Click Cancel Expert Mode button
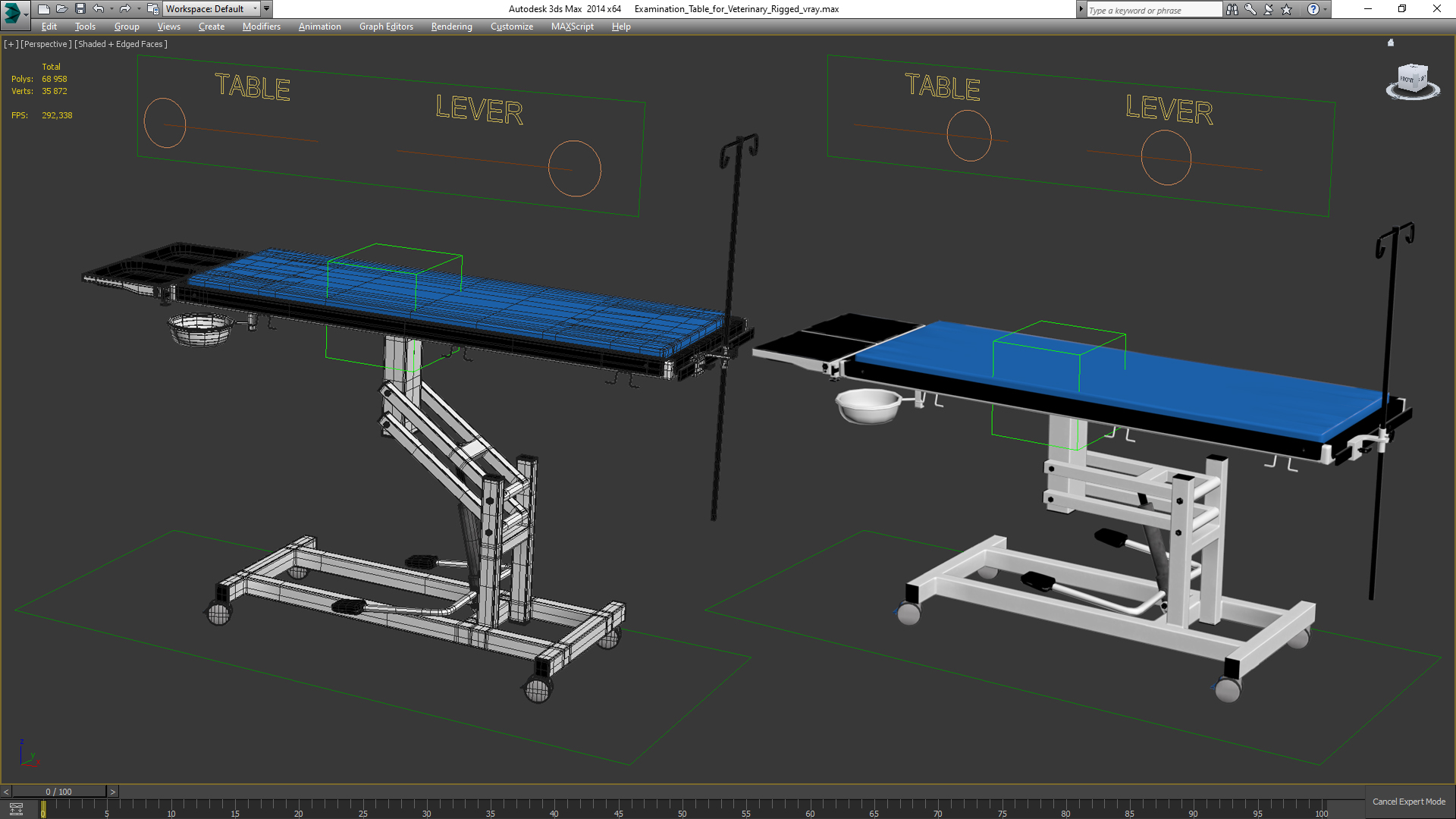This screenshot has width=1456, height=819. (x=1409, y=802)
